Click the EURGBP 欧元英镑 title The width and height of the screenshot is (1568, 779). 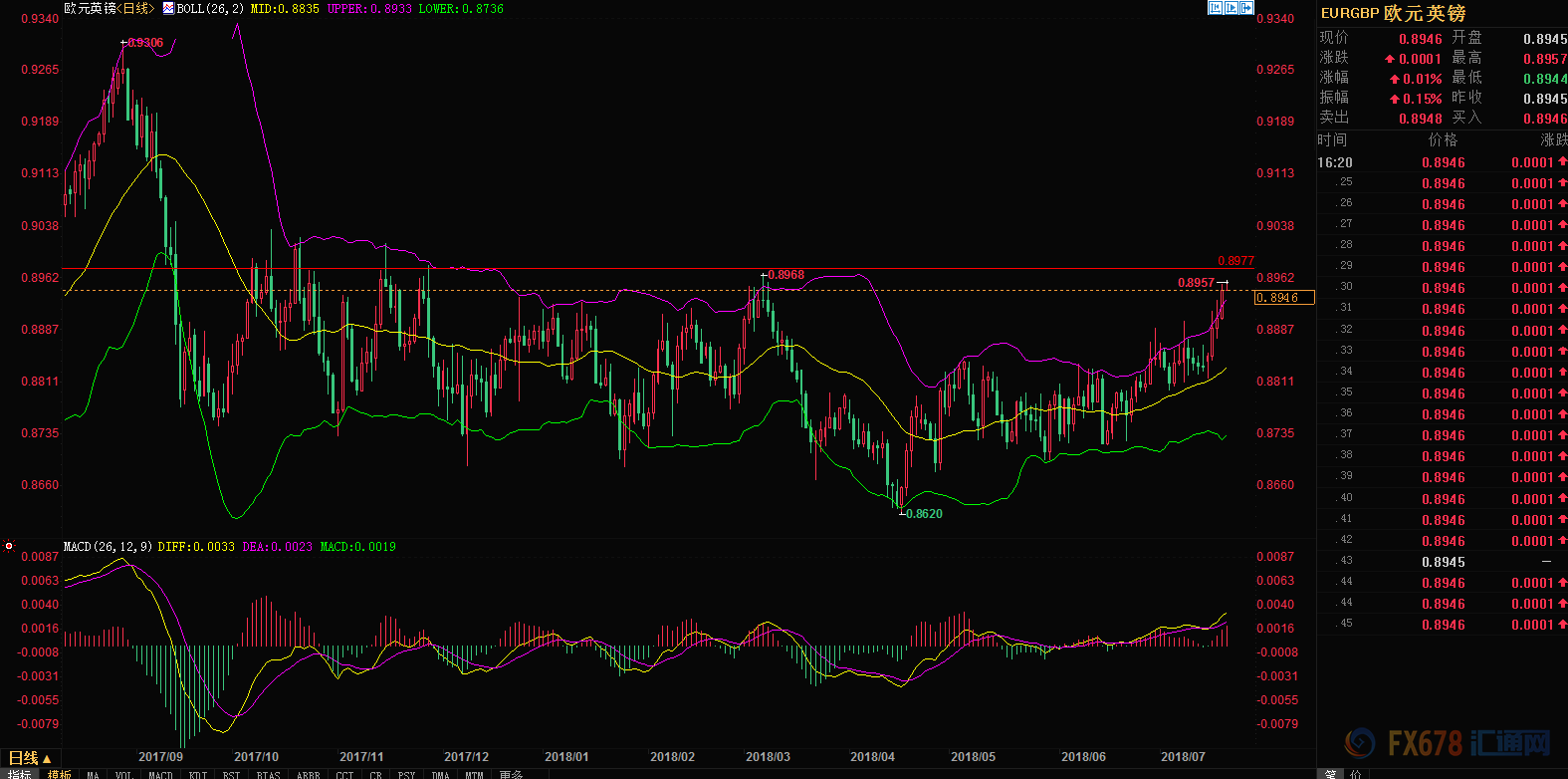coord(1393,13)
